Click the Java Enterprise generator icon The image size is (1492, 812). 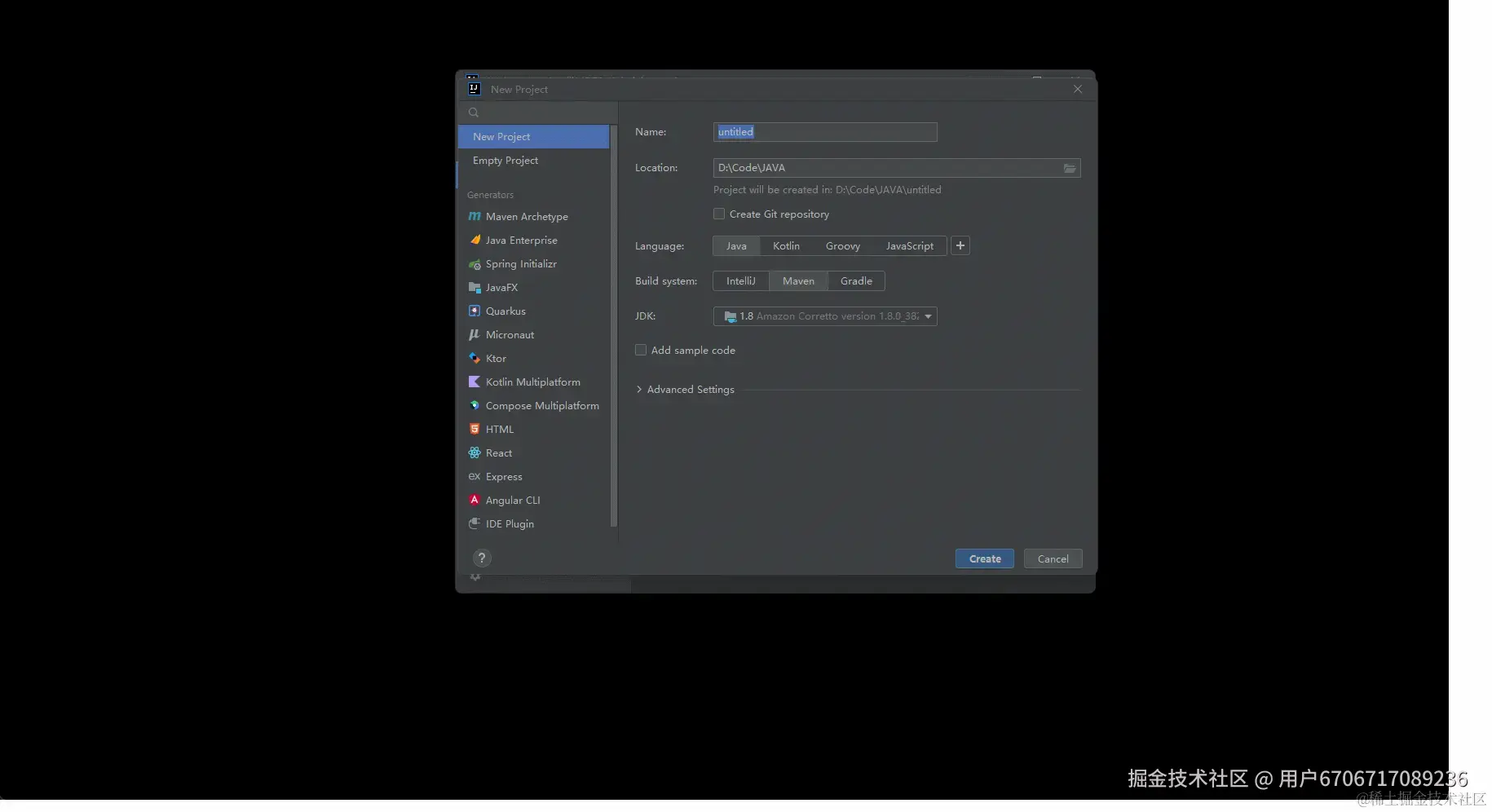[x=475, y=240]
